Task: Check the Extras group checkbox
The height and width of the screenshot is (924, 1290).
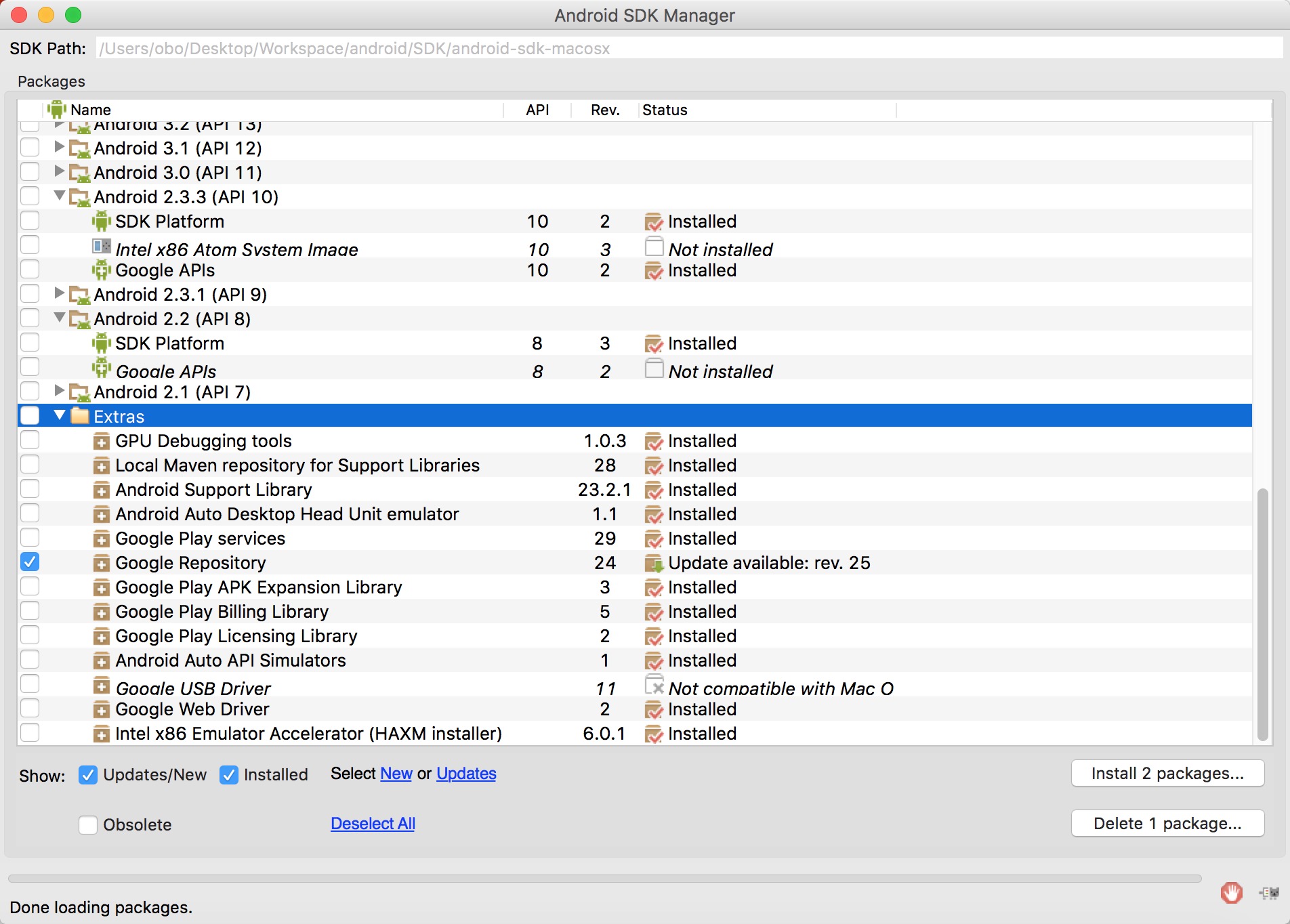Action: click(30, 415)
